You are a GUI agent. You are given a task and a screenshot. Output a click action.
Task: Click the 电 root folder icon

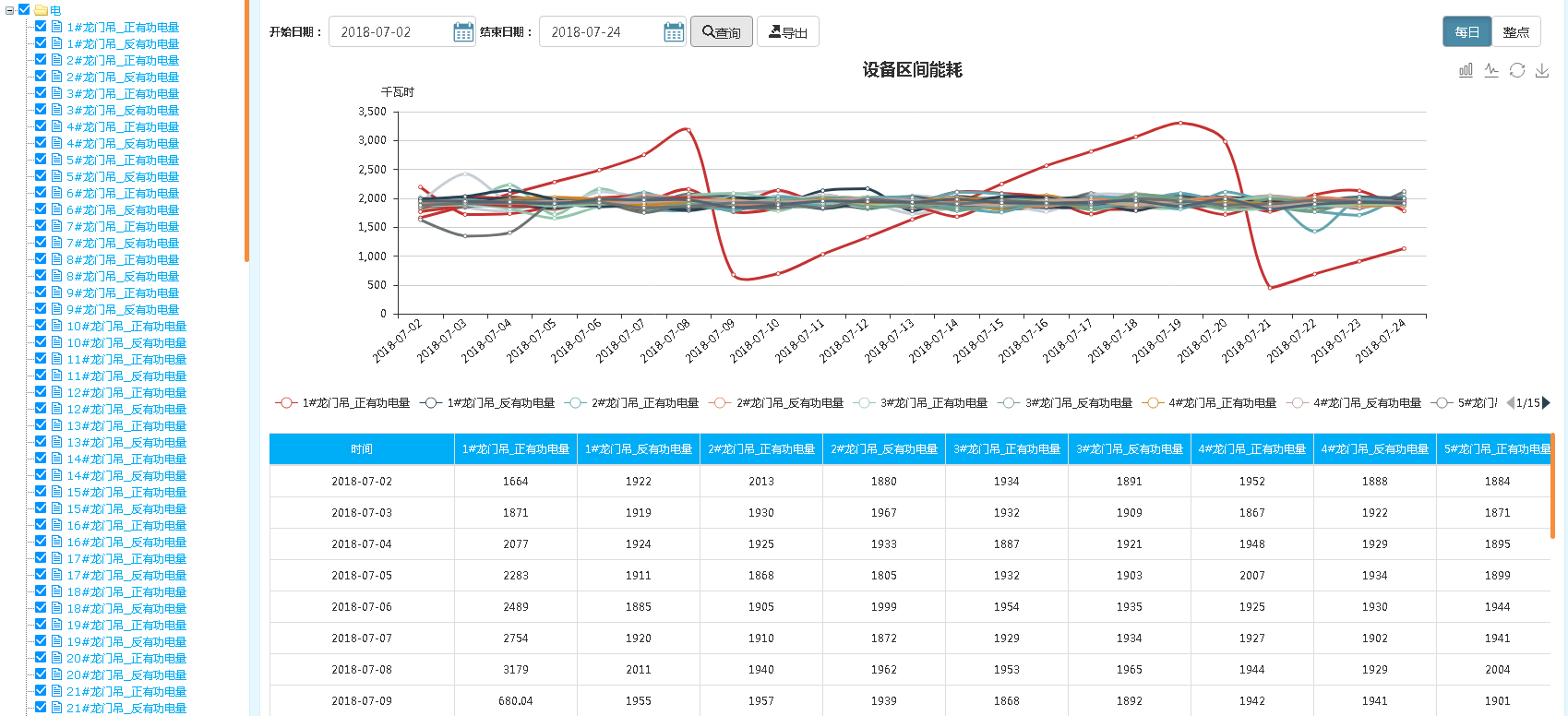pos(42,10)
